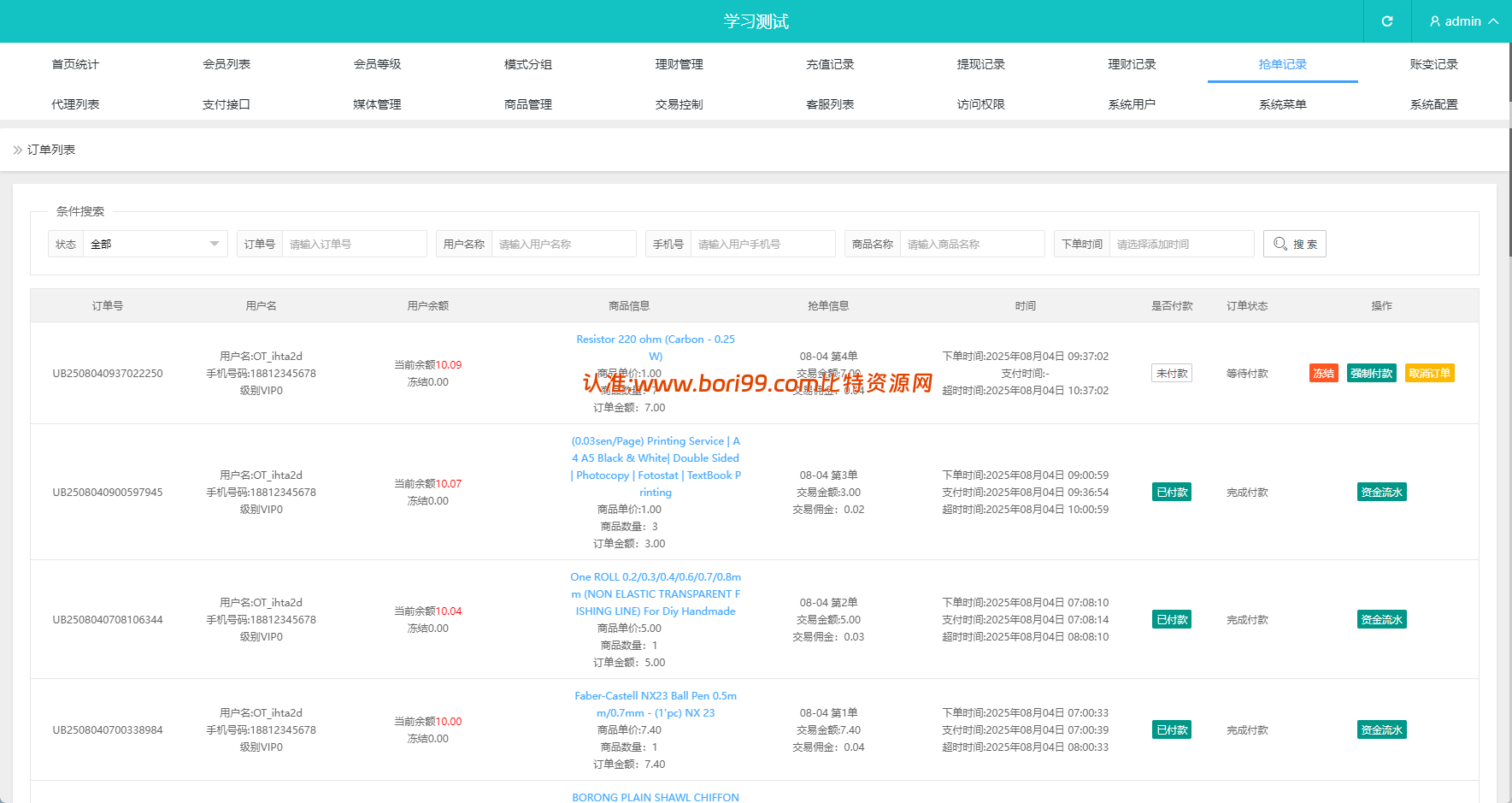Open the One ROLL elastic line product link
Viewport: 1512px width, 803px height.
656,593
